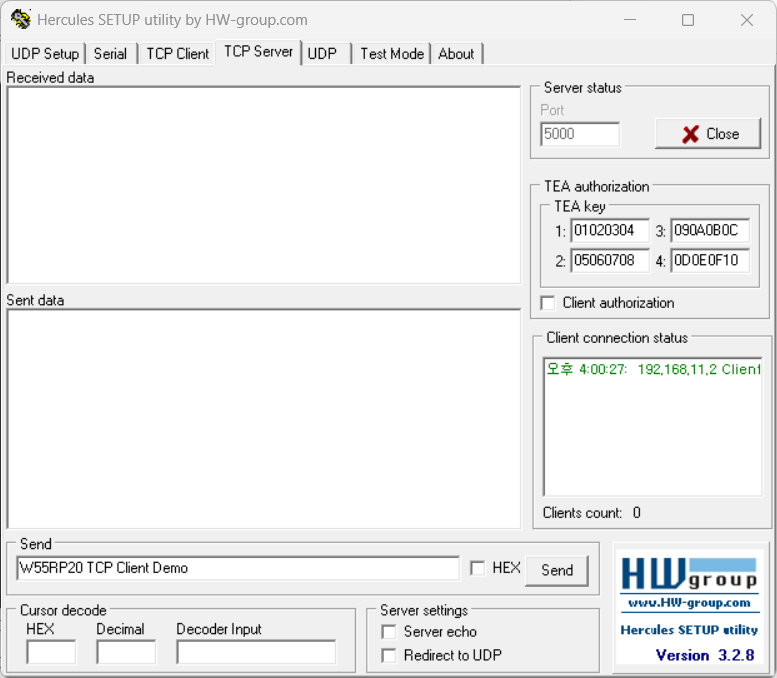Go to the Test Mode tab
Image resolution: width=777 pixels, height=678 pixels.
point(391,54)
